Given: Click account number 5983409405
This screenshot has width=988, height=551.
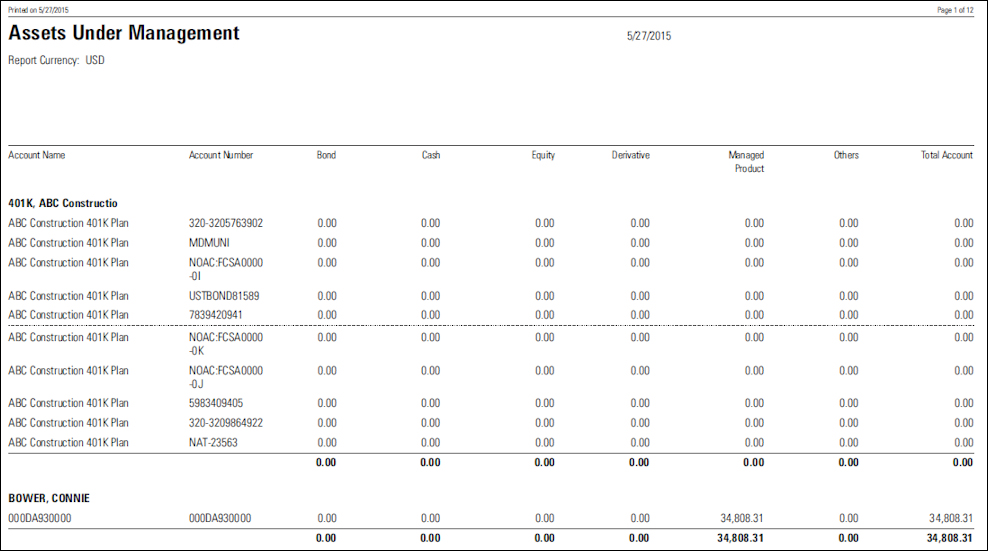Looking at the screenshot, I should click(215, 403).
